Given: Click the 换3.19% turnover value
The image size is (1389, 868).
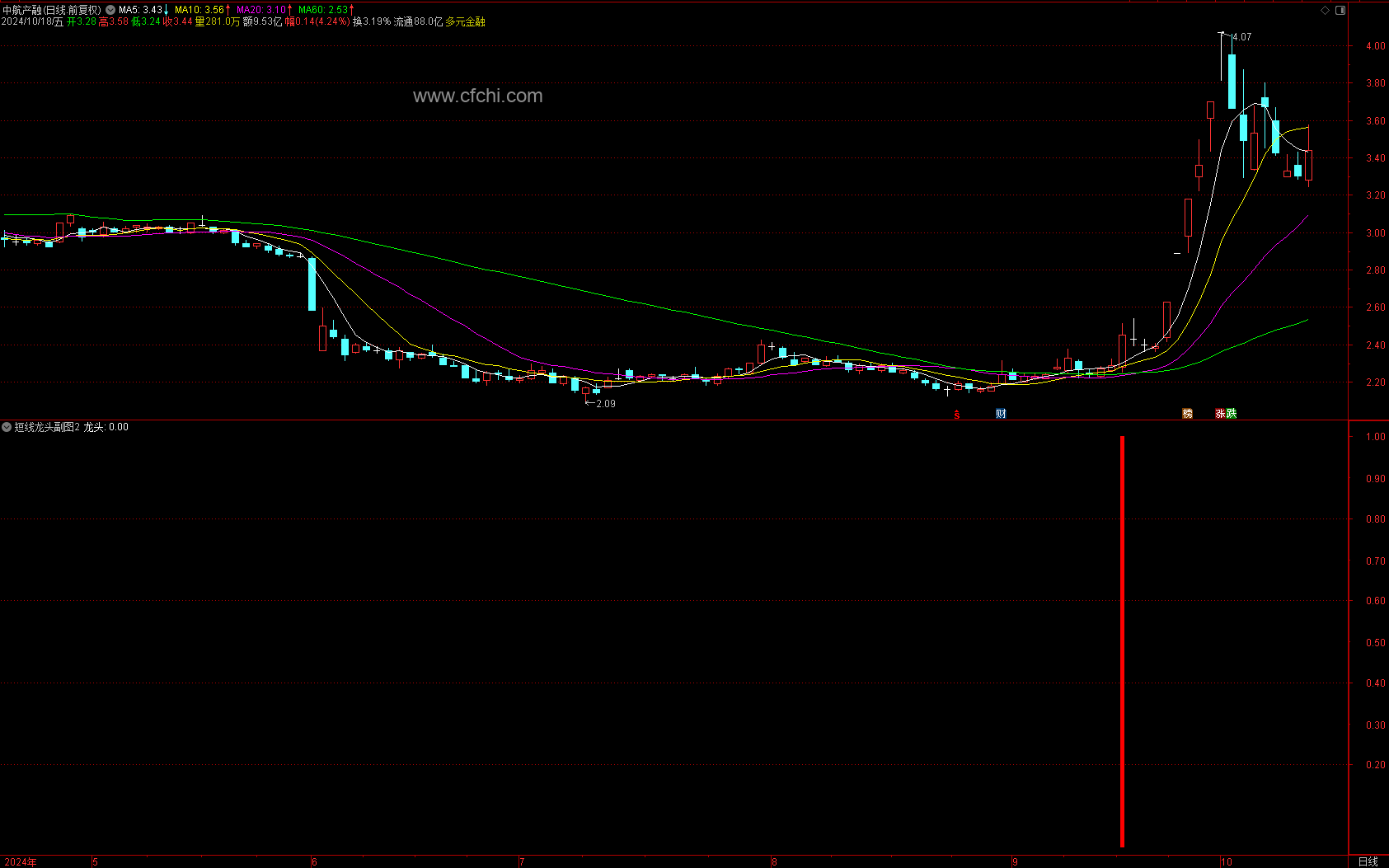Looking at the screenshot, I should 372,21.
